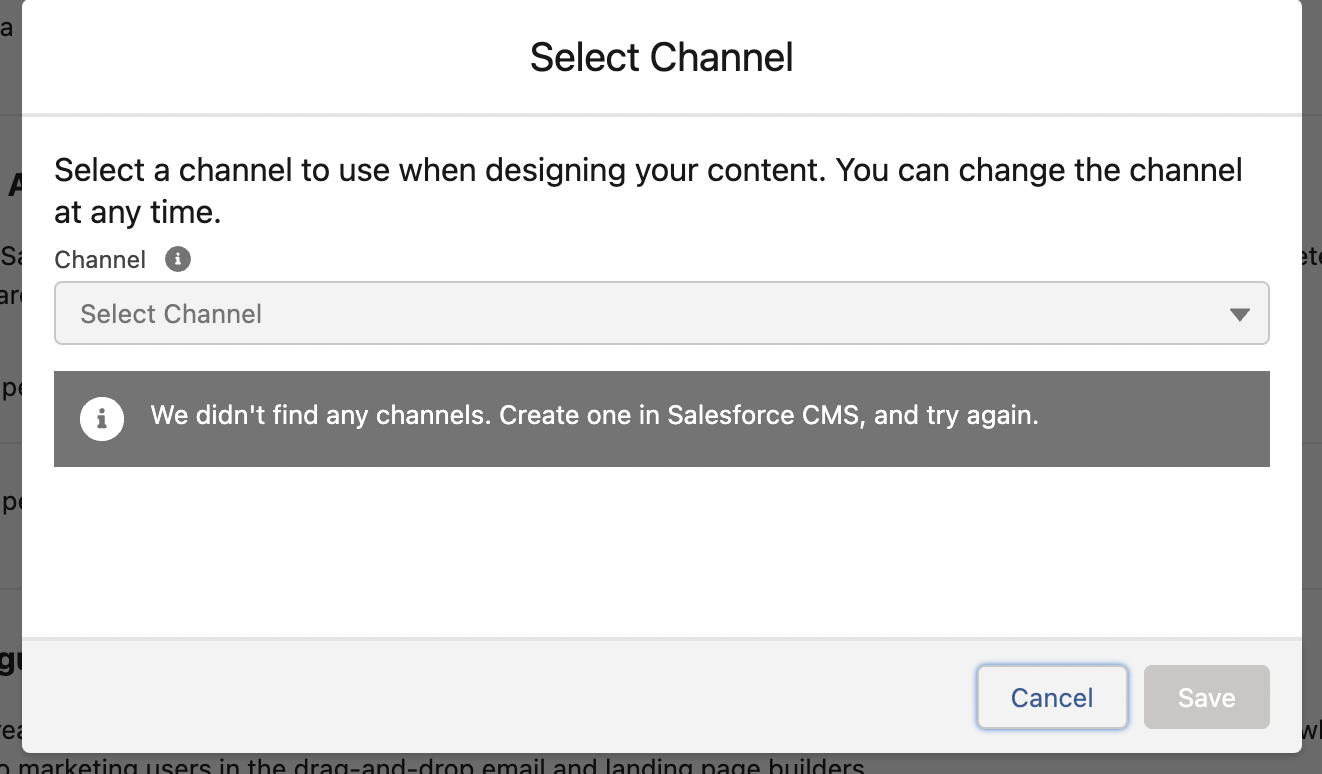
Task: Click the "Select Channel" dialog heading
Action: pyautogui.click(x=661, y=57)
